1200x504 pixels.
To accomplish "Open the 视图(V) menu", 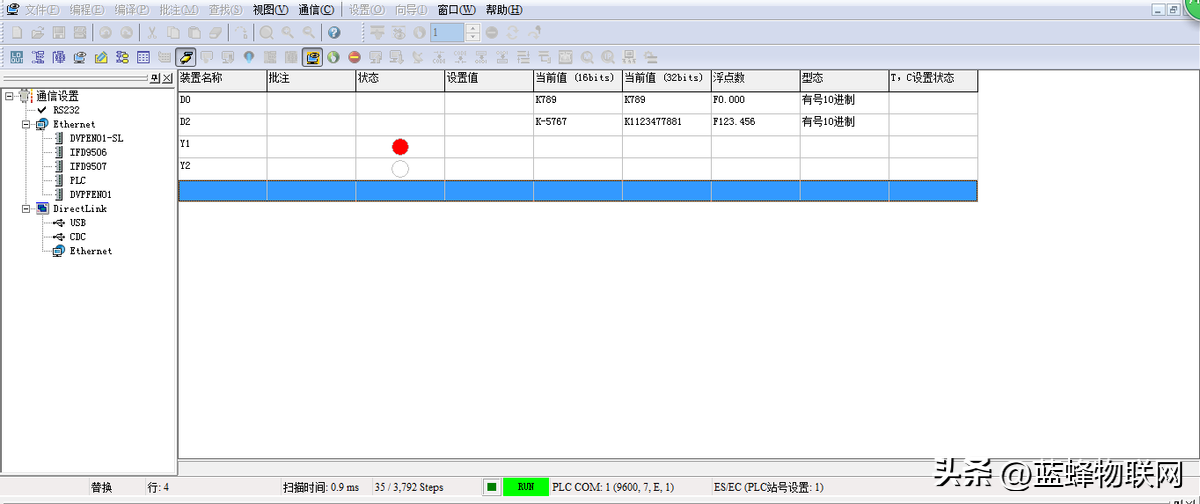I will tap(270, 10).
